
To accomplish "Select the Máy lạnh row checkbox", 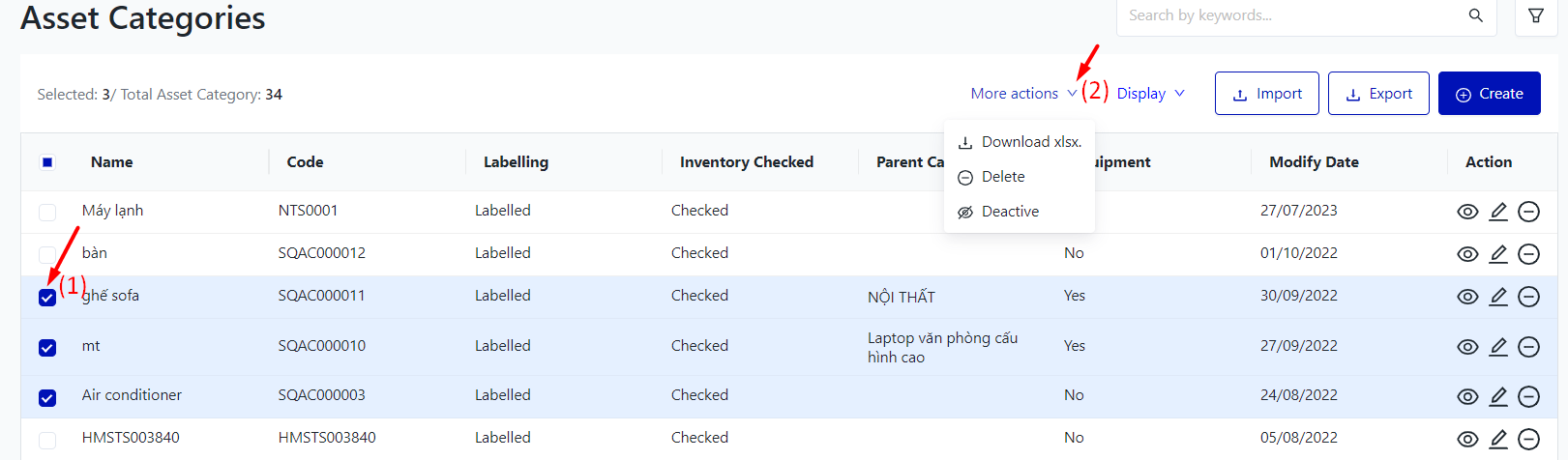I will 47,213.
